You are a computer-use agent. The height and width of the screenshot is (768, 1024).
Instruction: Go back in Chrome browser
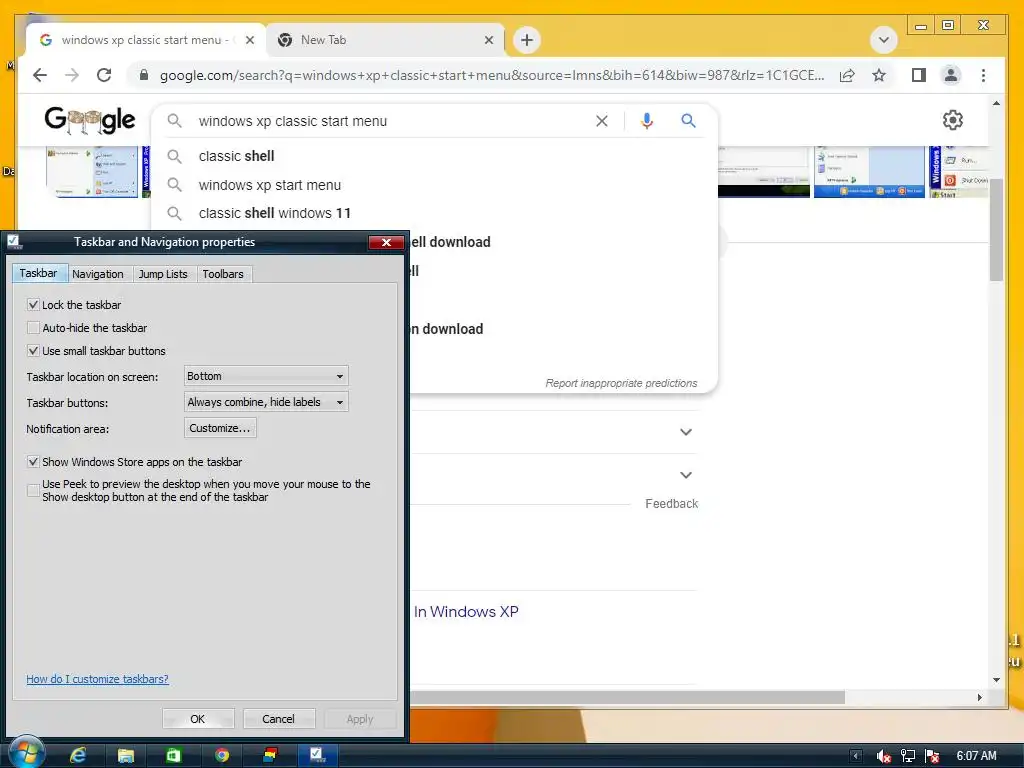click(x=40, y=75)
